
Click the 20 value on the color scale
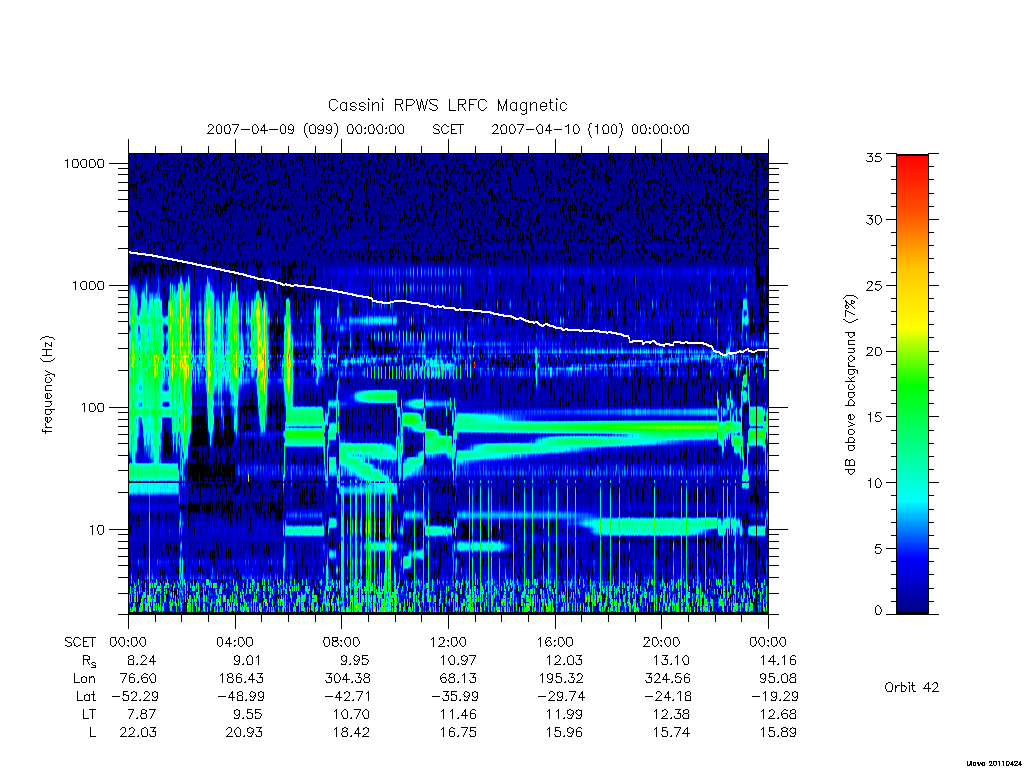click(x=874, y=351)
